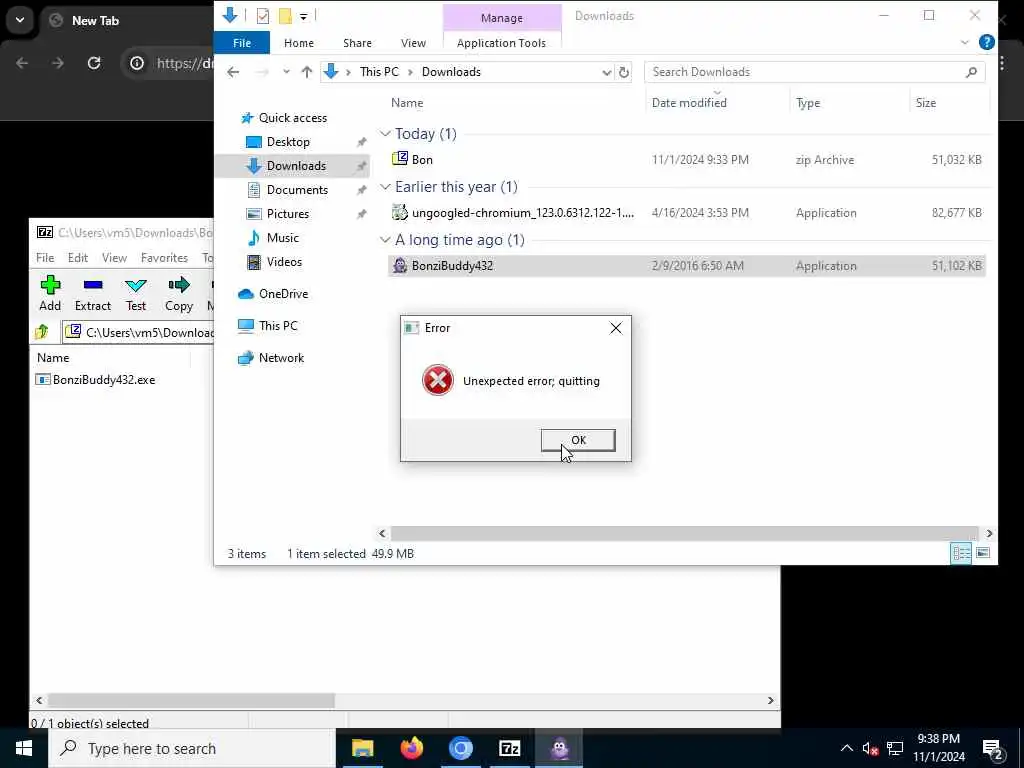1024x768 pixels.
Task: Expand address bar history dropdown
Action: click(x=606, y=72)
